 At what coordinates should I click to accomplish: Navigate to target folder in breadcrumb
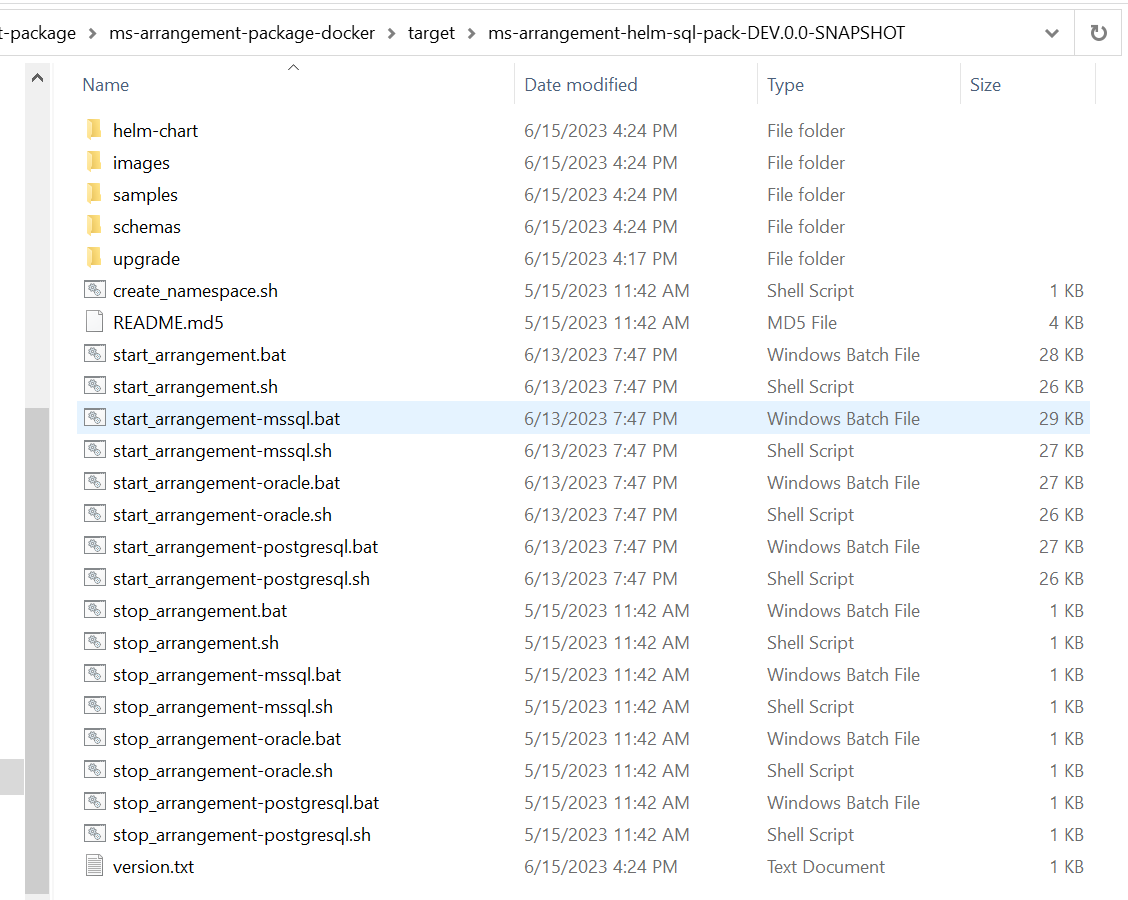[x=431, y=33]
